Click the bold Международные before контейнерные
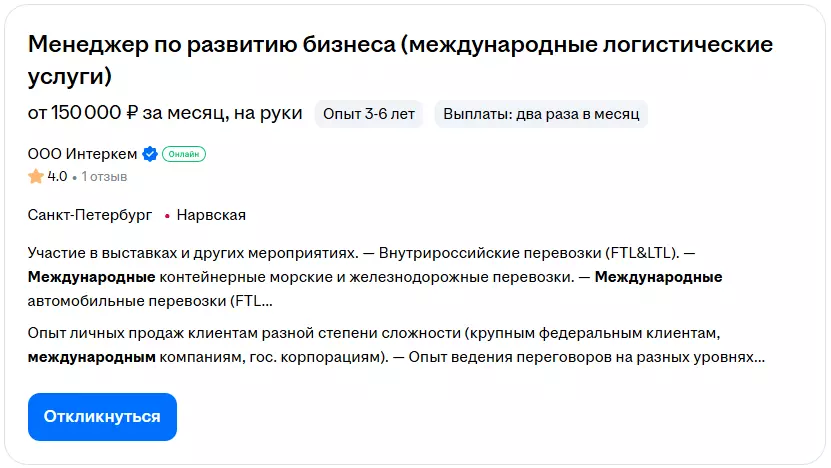The width and height of the screenshot is (831, 468). 91,276
